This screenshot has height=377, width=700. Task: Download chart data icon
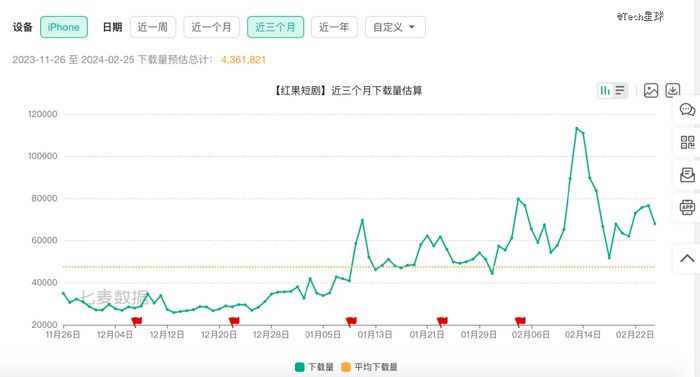pyautogui.click(x=673, y=91)
